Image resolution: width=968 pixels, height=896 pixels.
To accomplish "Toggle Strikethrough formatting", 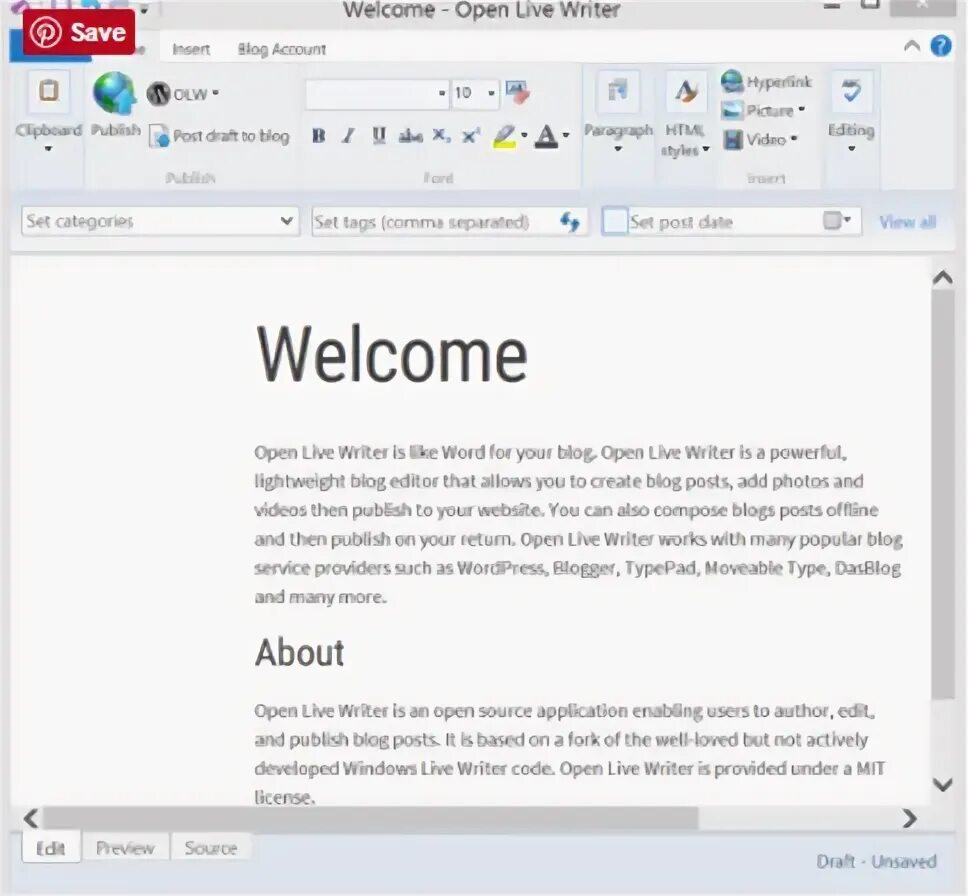I will click(x=410, y=136).
